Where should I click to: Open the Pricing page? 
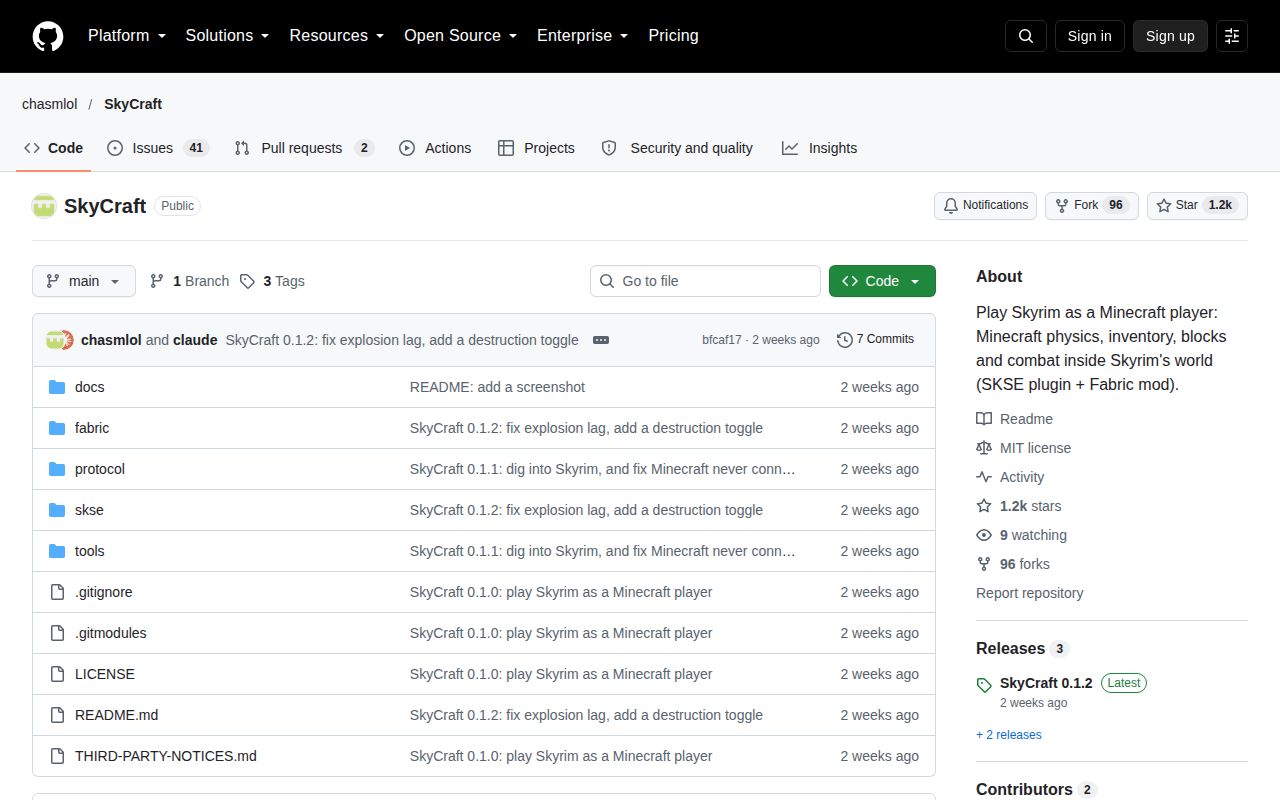[x=673, y=36]
